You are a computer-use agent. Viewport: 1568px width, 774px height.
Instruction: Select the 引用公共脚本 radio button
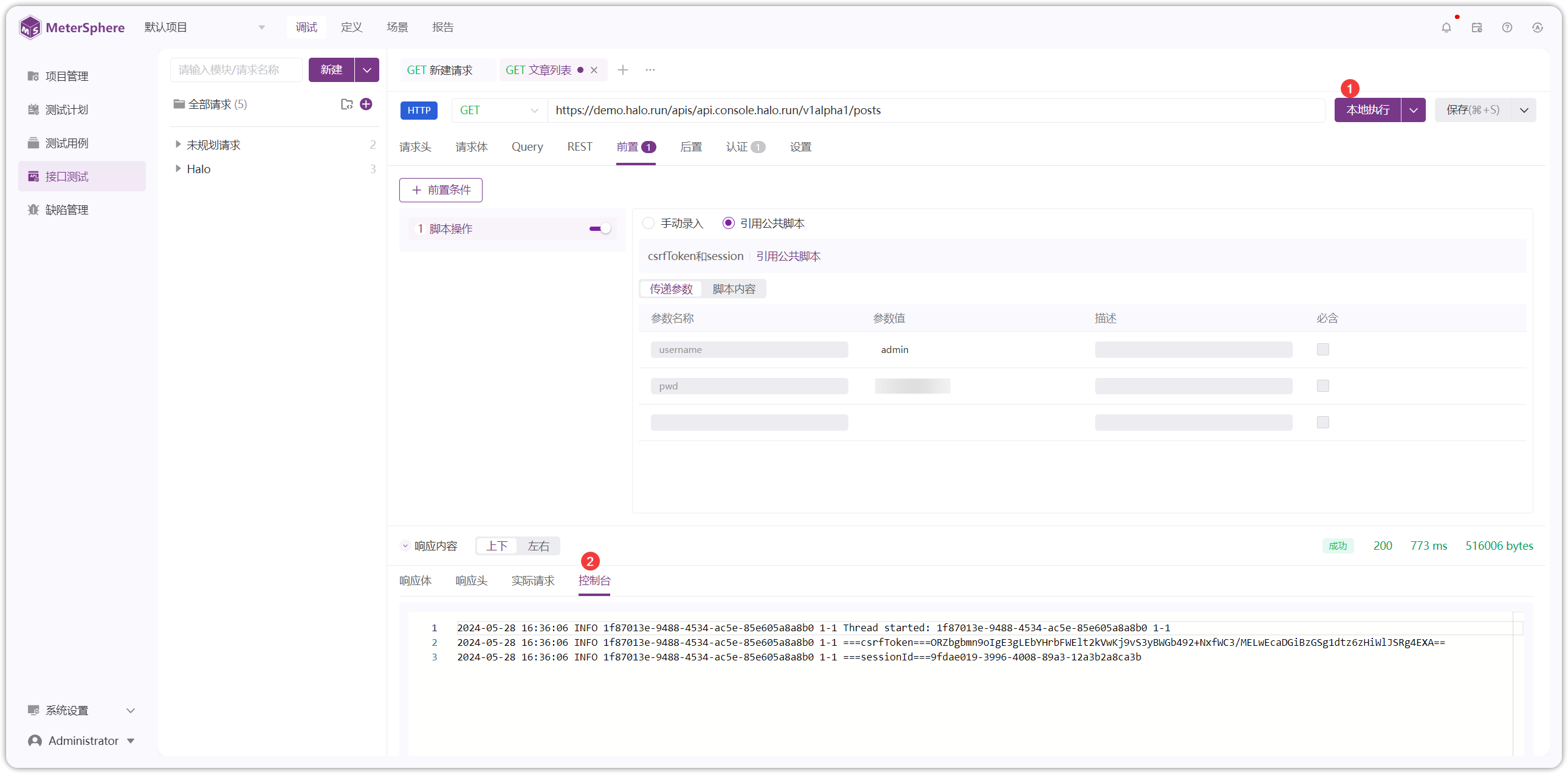coord(728,224)
